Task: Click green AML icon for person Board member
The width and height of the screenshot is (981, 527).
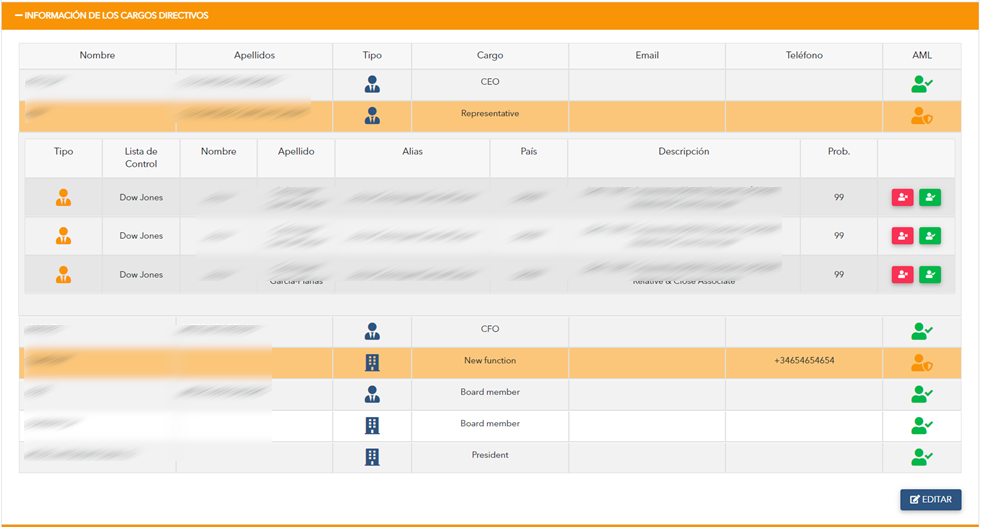Action: [x=922, y=394]
